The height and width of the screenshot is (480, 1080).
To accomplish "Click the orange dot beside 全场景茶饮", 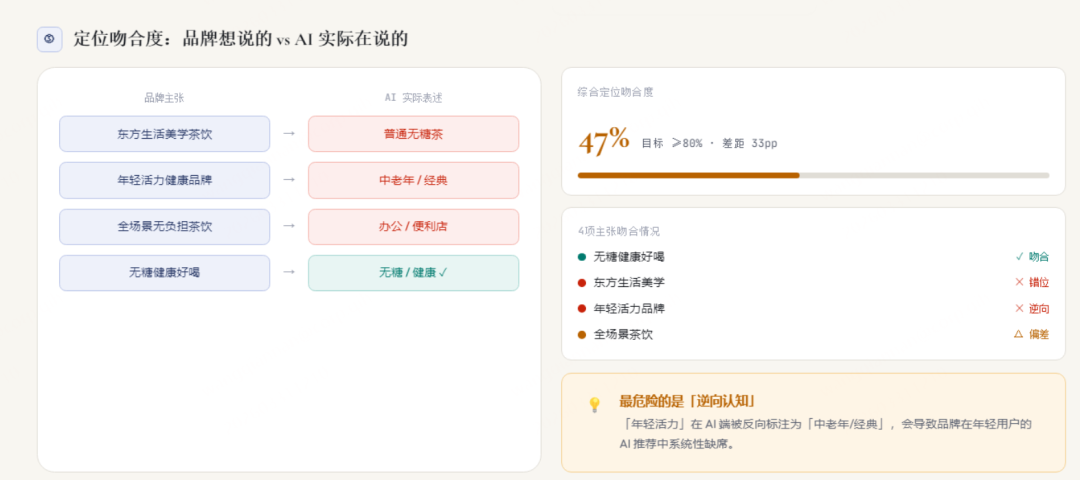I will [x=582, y=334].
